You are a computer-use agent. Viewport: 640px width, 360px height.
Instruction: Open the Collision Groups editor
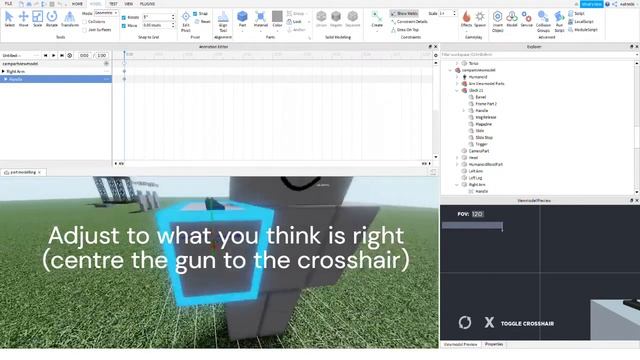click(x=543, y=21)
